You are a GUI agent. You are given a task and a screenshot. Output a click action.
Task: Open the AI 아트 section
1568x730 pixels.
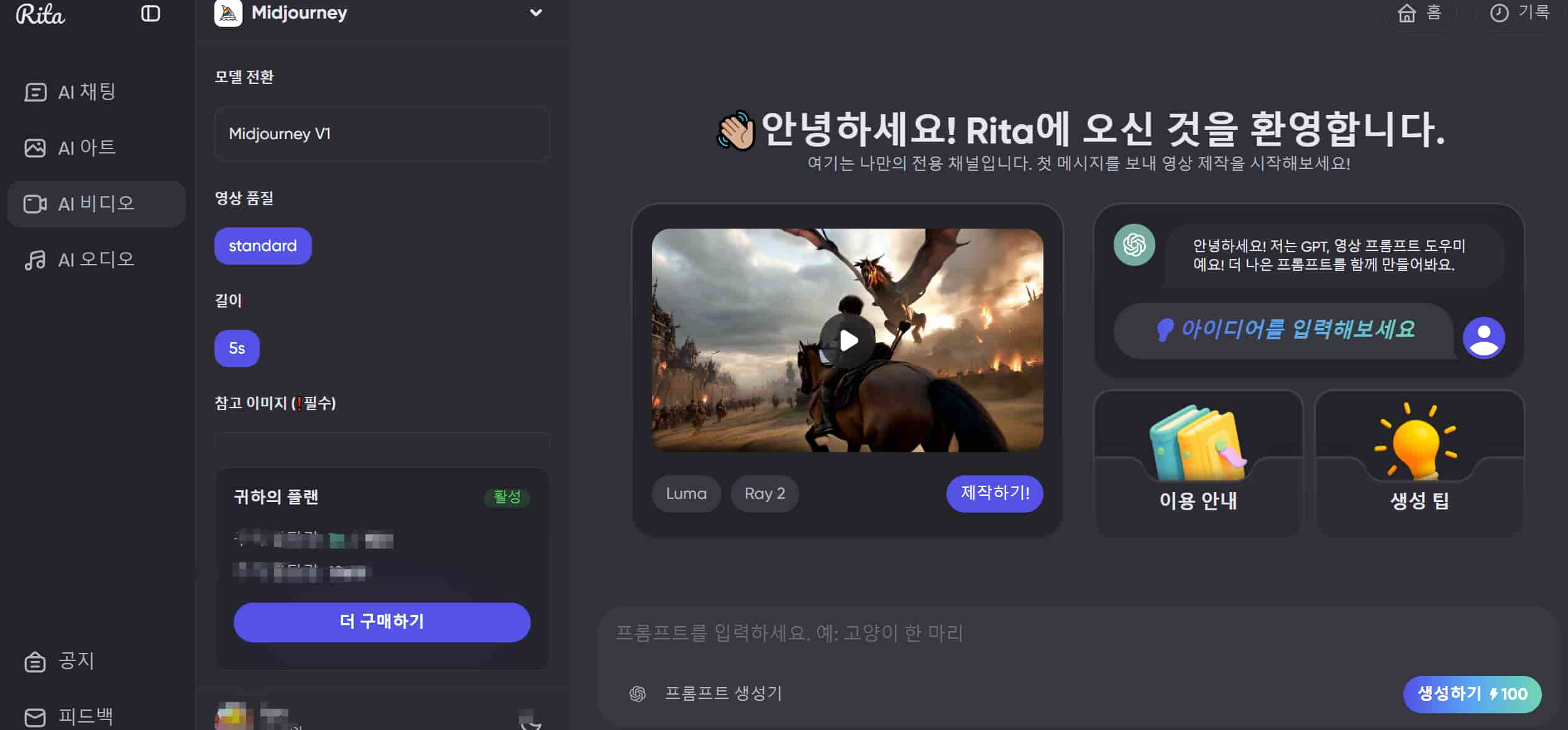point(70,147)
